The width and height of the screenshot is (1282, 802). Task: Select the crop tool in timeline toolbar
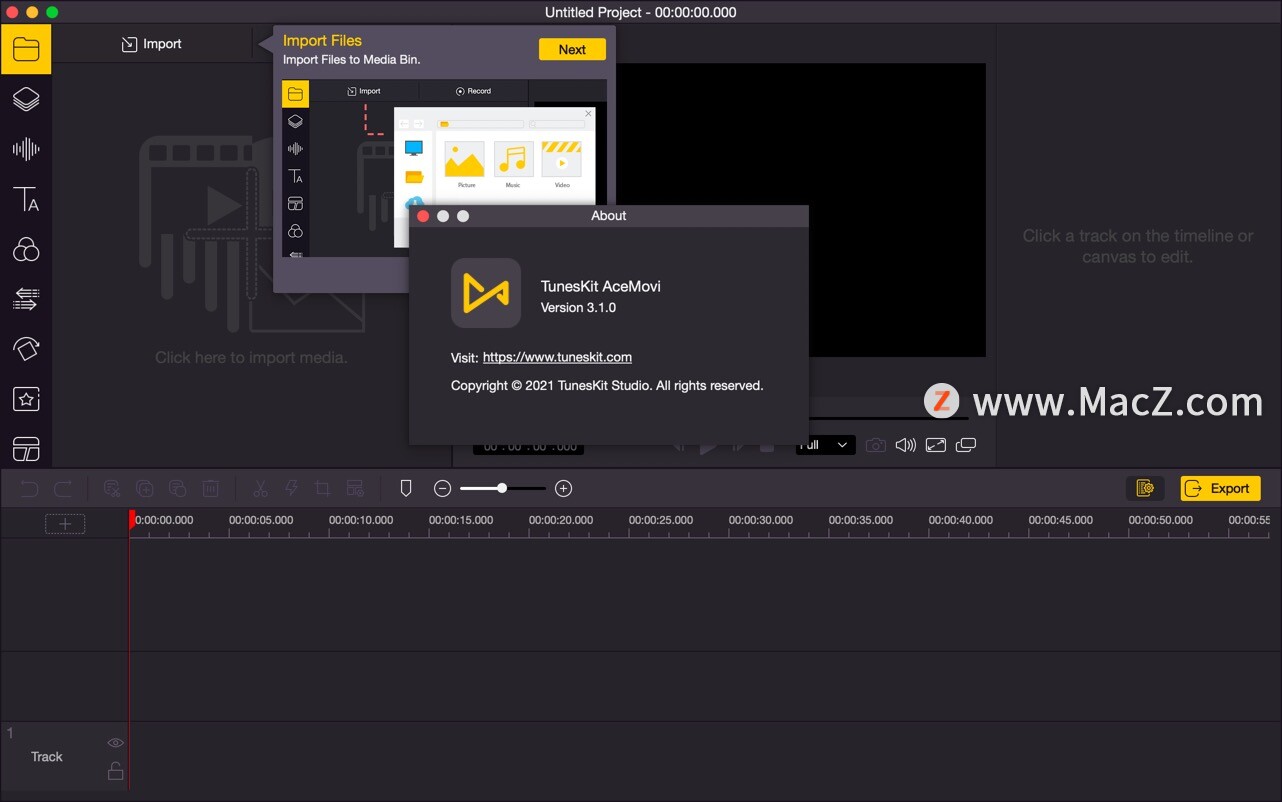tap(322, 489)
